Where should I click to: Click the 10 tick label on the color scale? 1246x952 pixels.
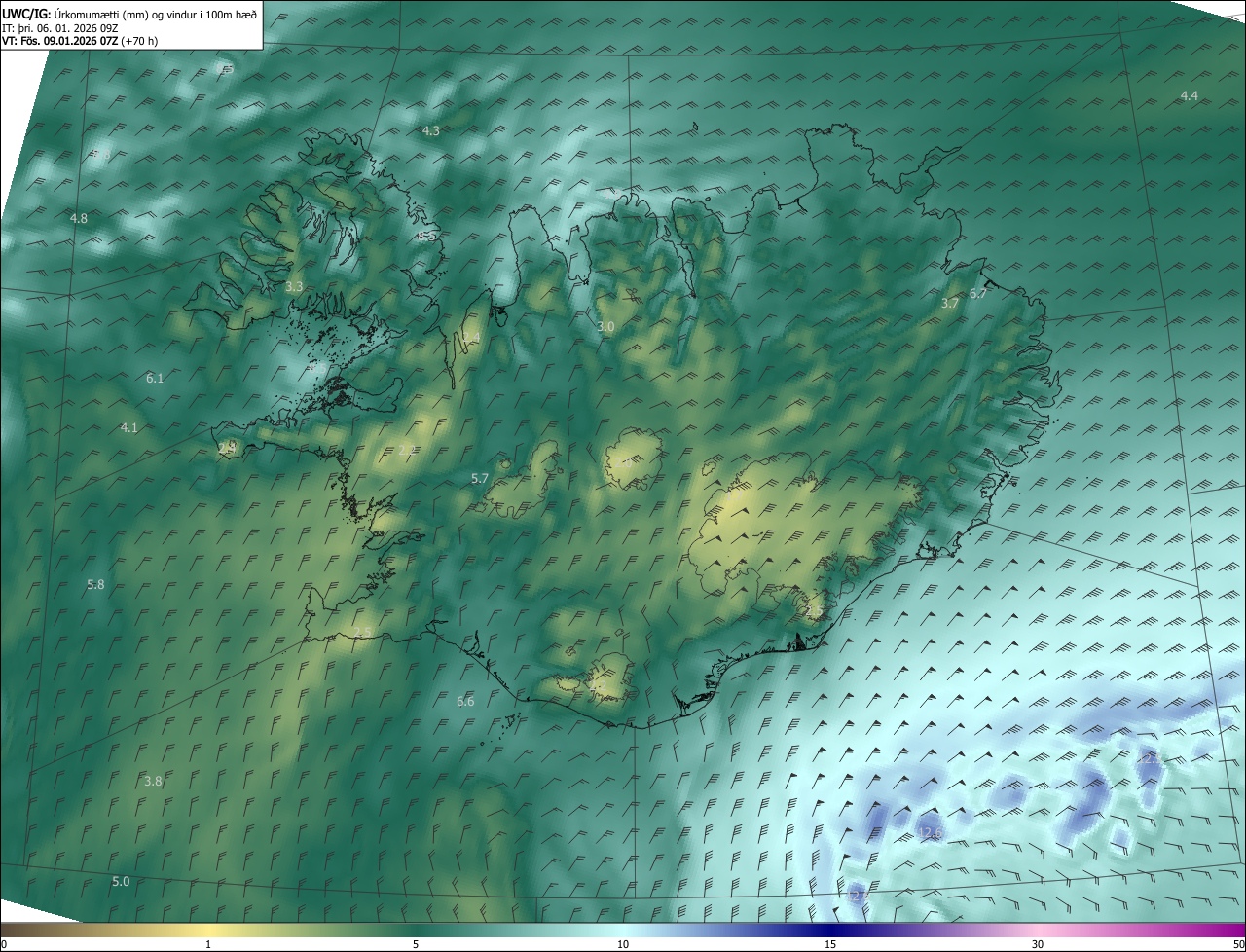623,945
